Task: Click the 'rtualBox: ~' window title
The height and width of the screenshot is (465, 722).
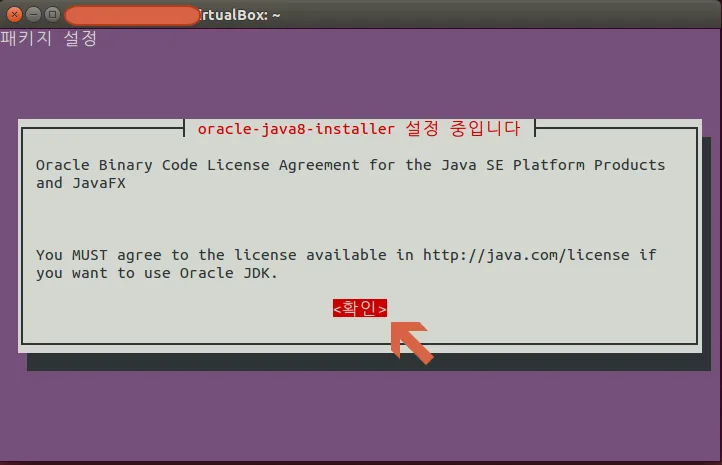Action: tap(239, 15)
